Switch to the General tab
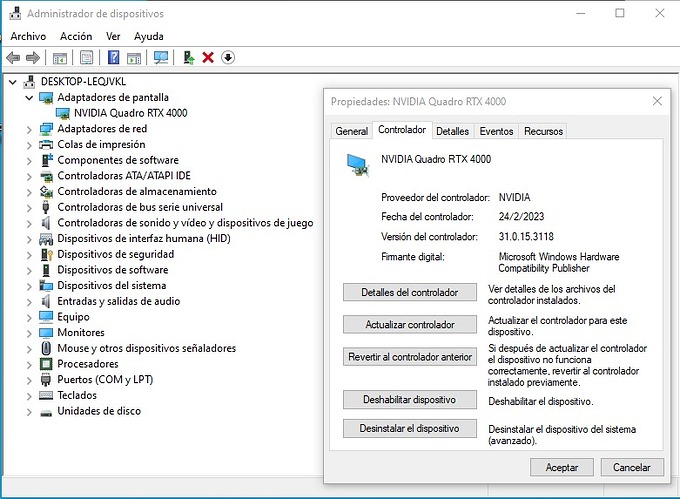 [351, 131]
